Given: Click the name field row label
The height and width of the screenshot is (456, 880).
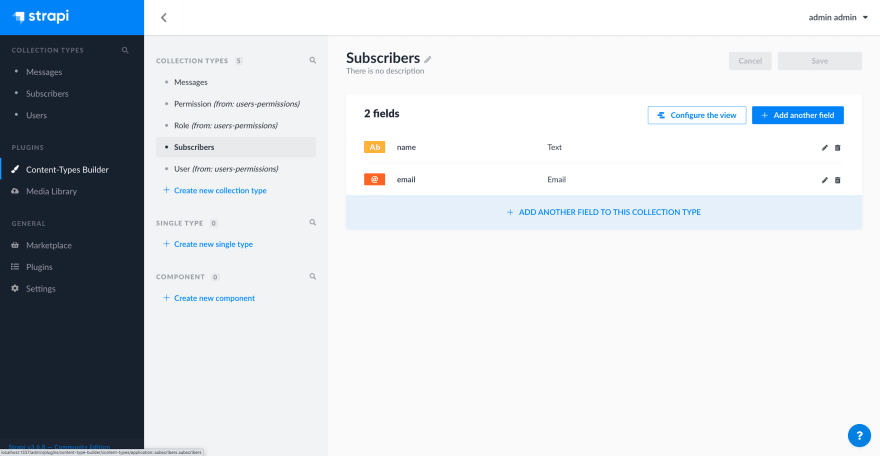Looking at the screenshot, I should 406,147.
